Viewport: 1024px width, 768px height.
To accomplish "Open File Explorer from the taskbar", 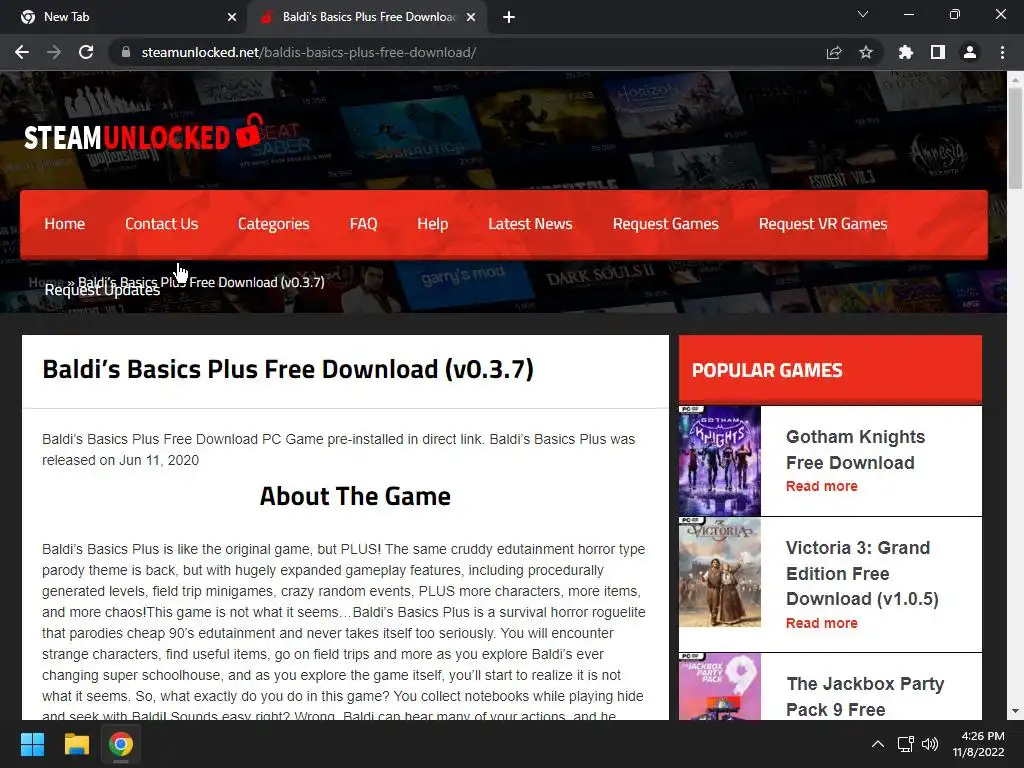I will point(76,744).
